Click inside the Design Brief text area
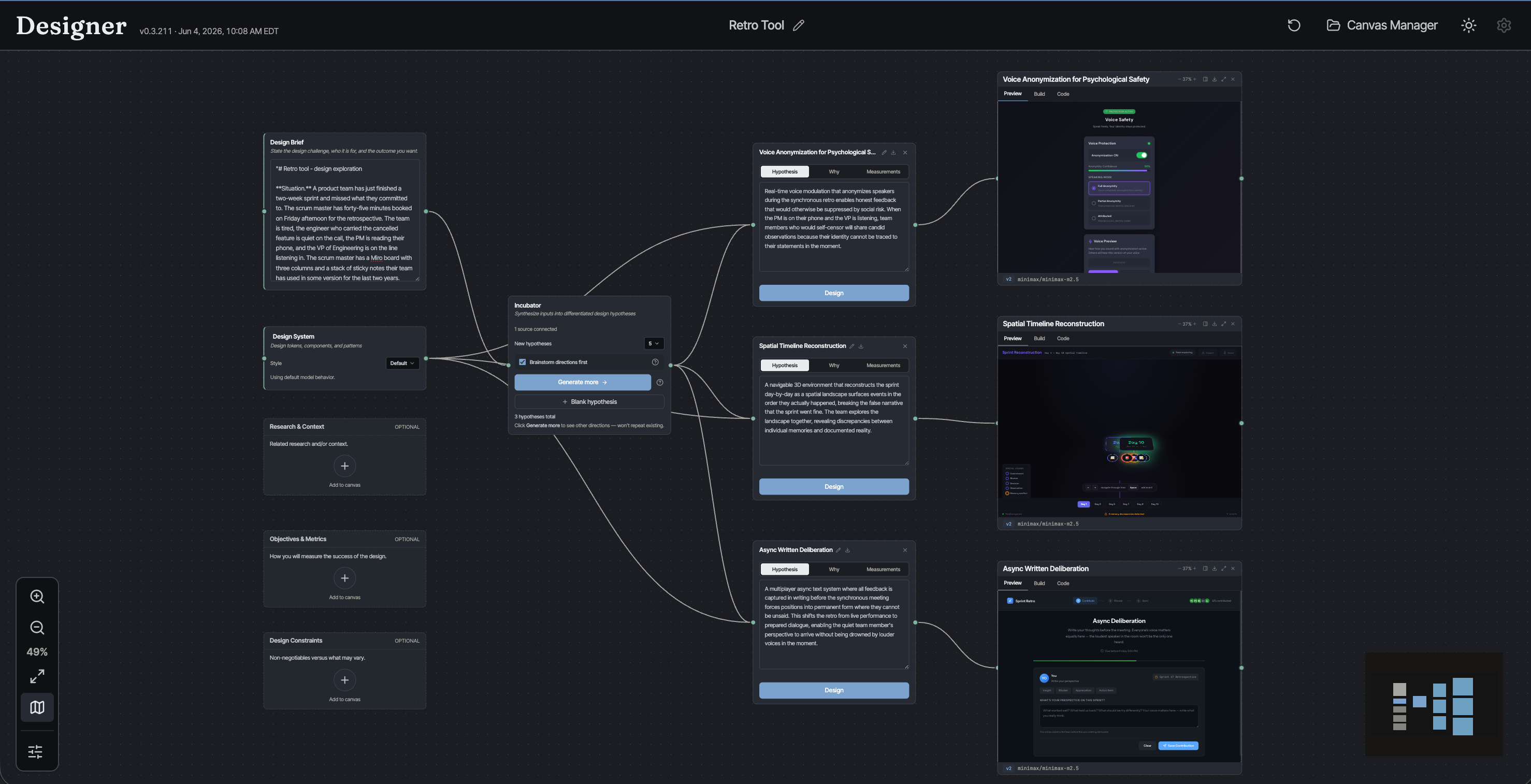The image size is (1531, 784). (x=345, y=220)
